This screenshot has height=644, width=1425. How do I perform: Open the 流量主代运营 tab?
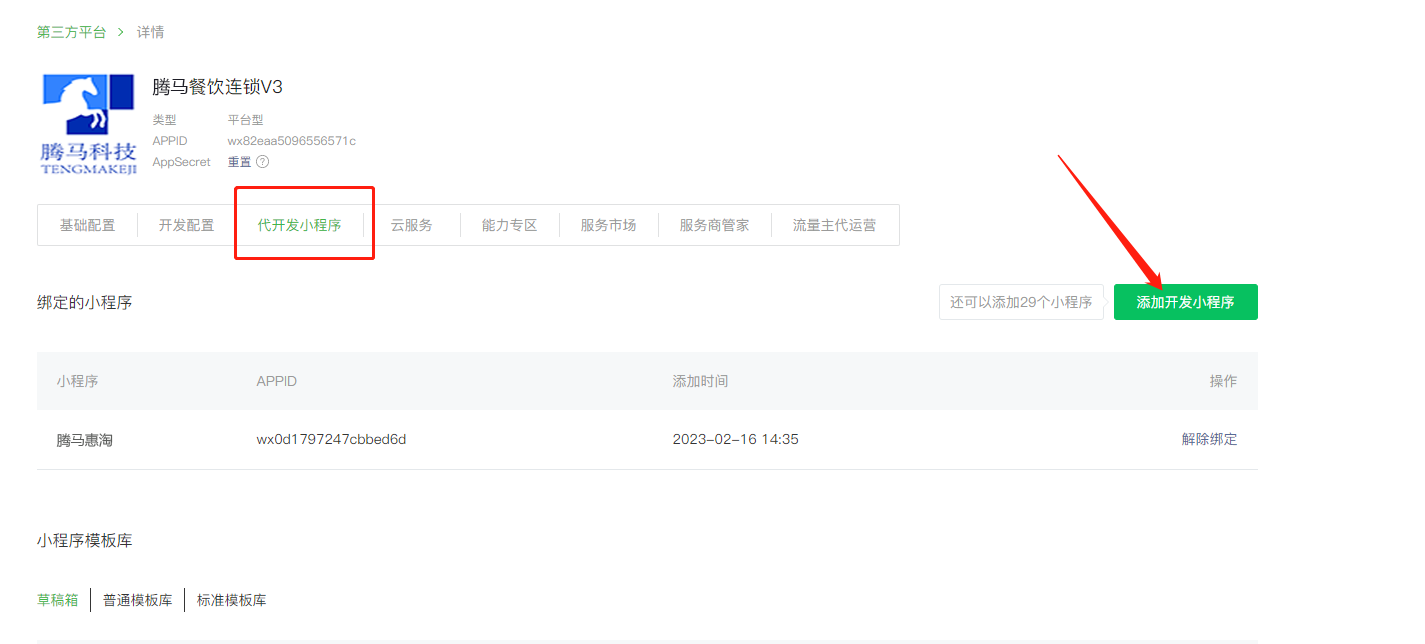835,225
